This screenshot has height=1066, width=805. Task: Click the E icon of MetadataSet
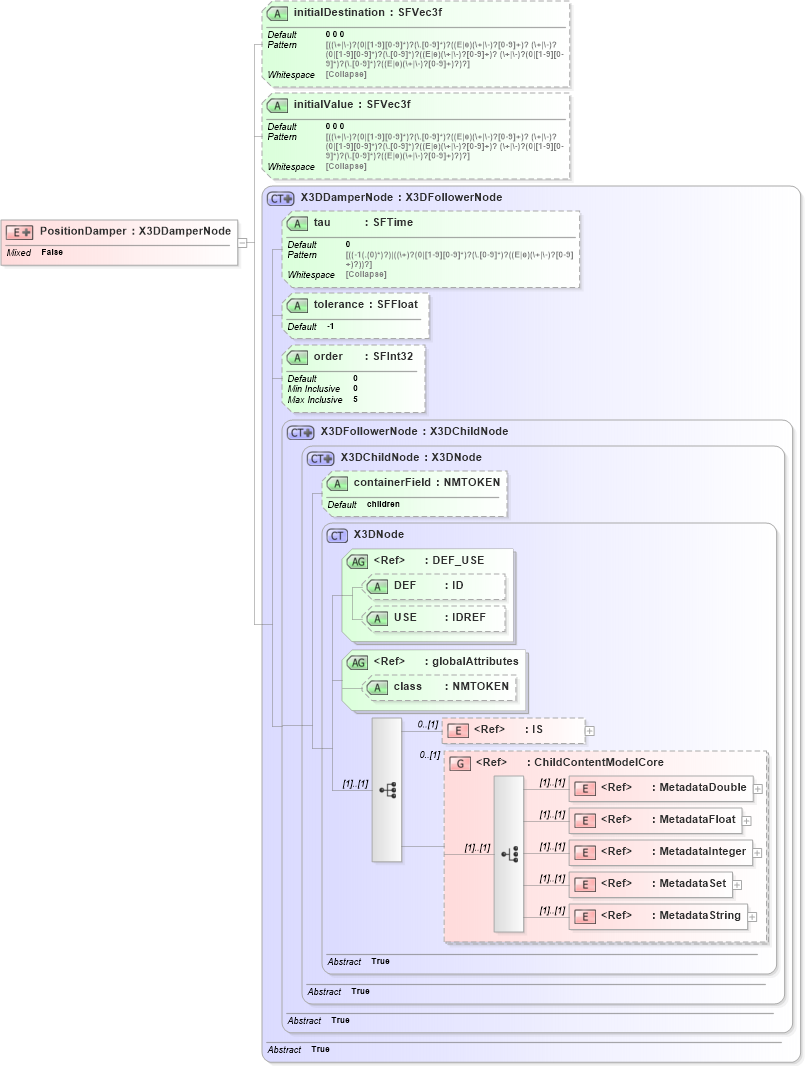(585, 884)
